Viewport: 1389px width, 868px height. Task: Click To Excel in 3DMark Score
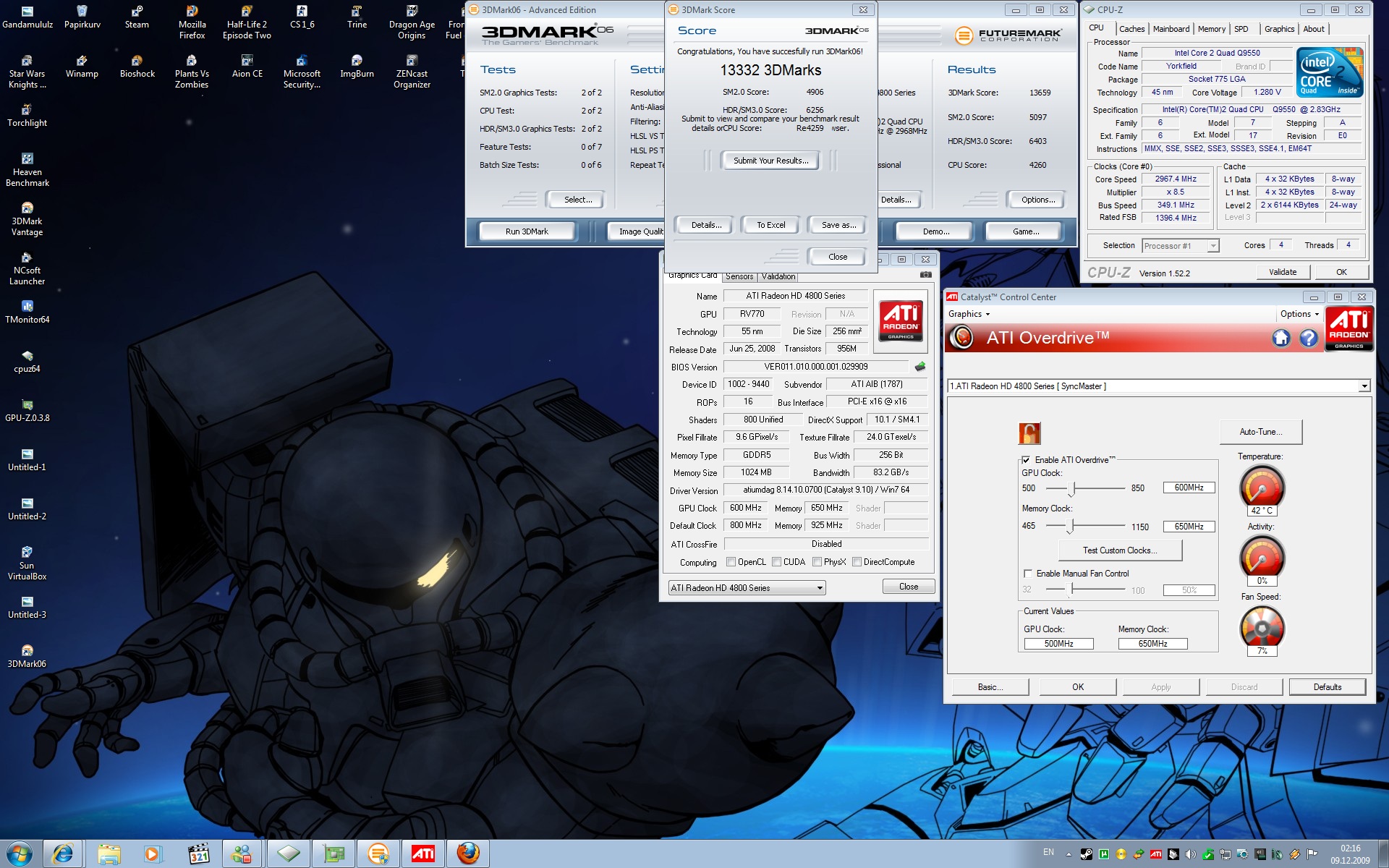770,225
